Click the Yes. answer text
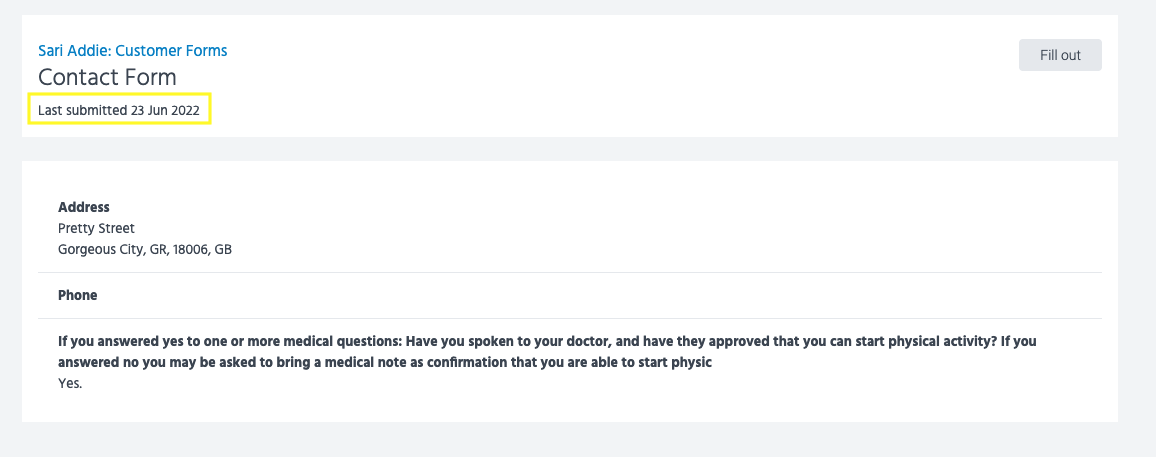The height and width of the screenshot is (457, 1156). click(70, 383)
